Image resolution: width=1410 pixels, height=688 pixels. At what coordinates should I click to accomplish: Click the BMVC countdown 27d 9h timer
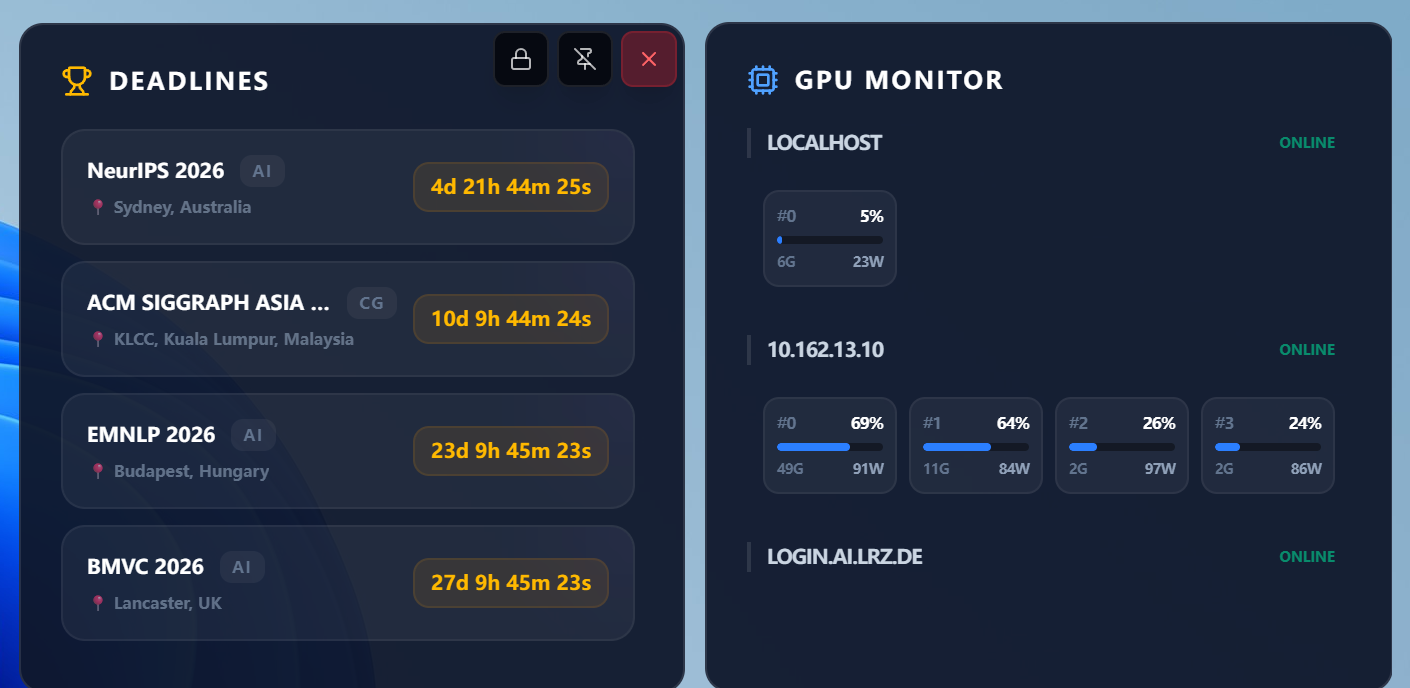(x=511, y=583)
